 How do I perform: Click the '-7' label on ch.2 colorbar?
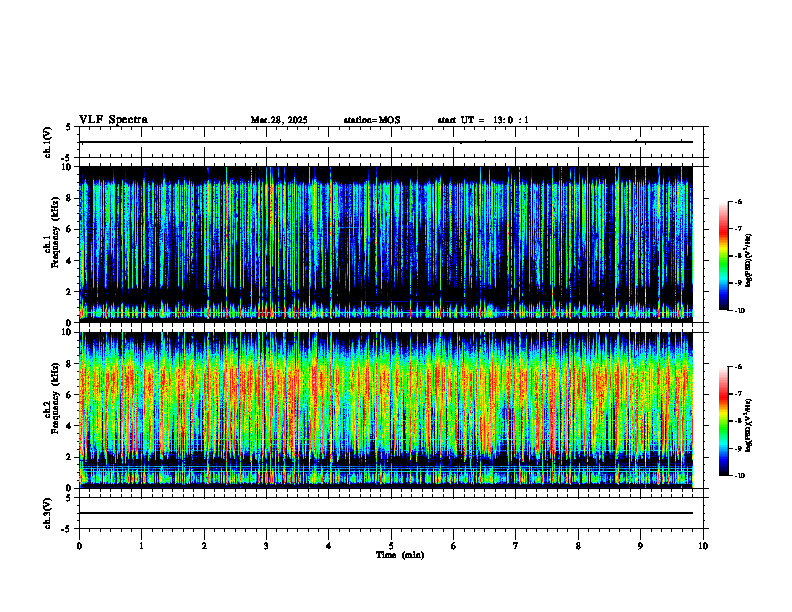737,394
